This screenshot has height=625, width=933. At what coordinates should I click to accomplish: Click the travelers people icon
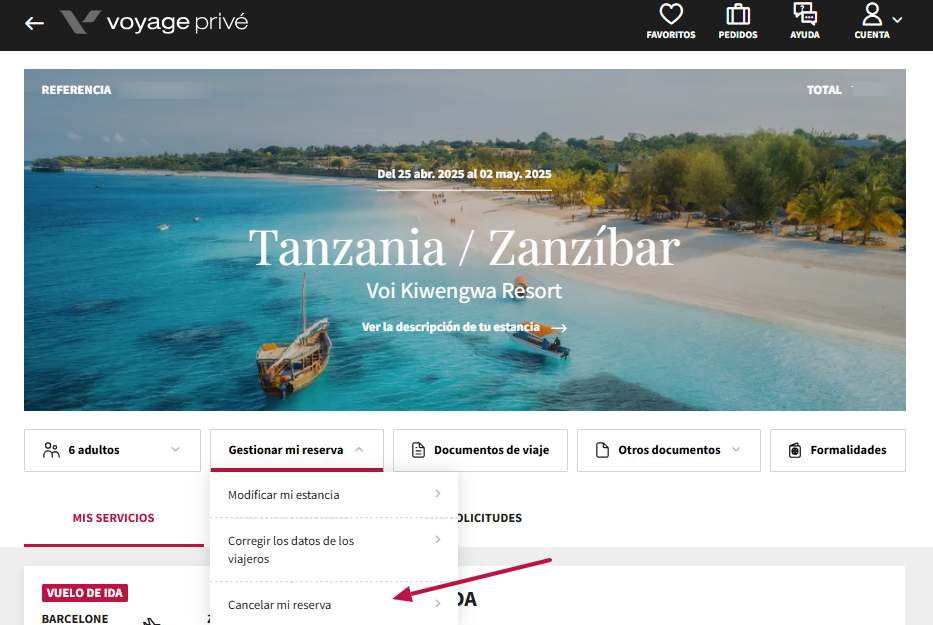[x=52, y=450]
